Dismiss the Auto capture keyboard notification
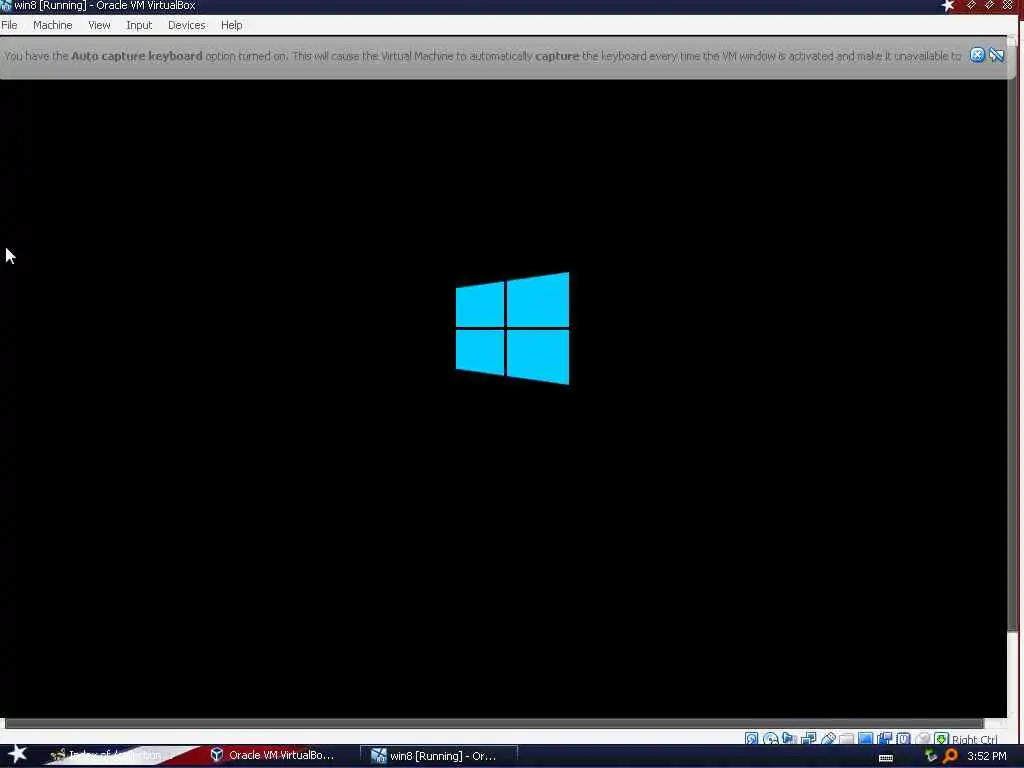 (977, 55)
